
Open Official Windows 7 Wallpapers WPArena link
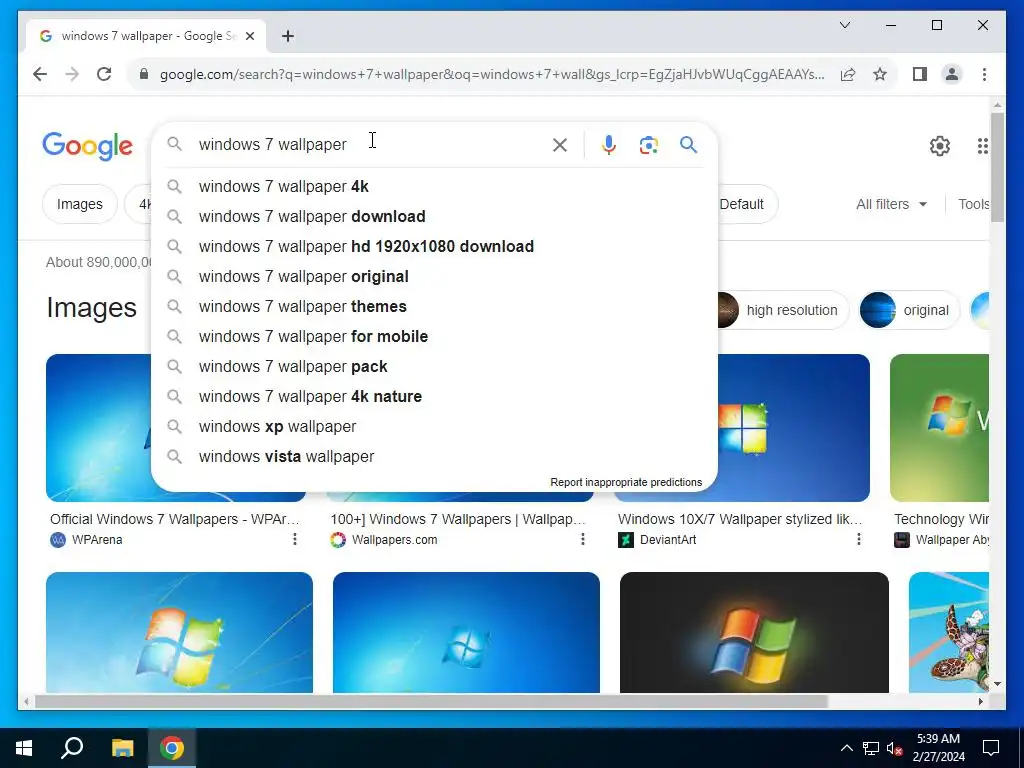pyautogui.click(x=174, y=520)
